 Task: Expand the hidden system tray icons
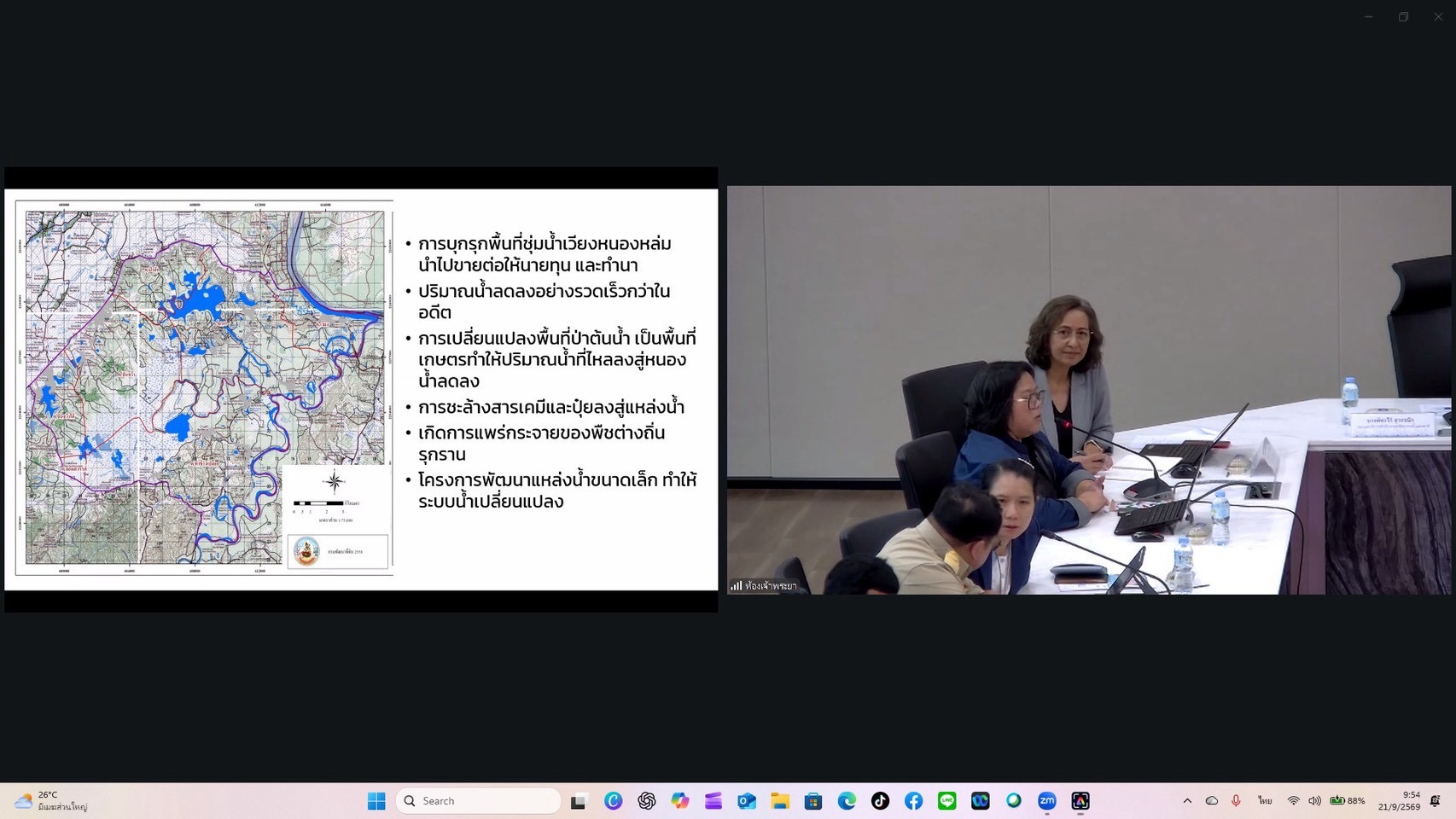click(1187, 801)
